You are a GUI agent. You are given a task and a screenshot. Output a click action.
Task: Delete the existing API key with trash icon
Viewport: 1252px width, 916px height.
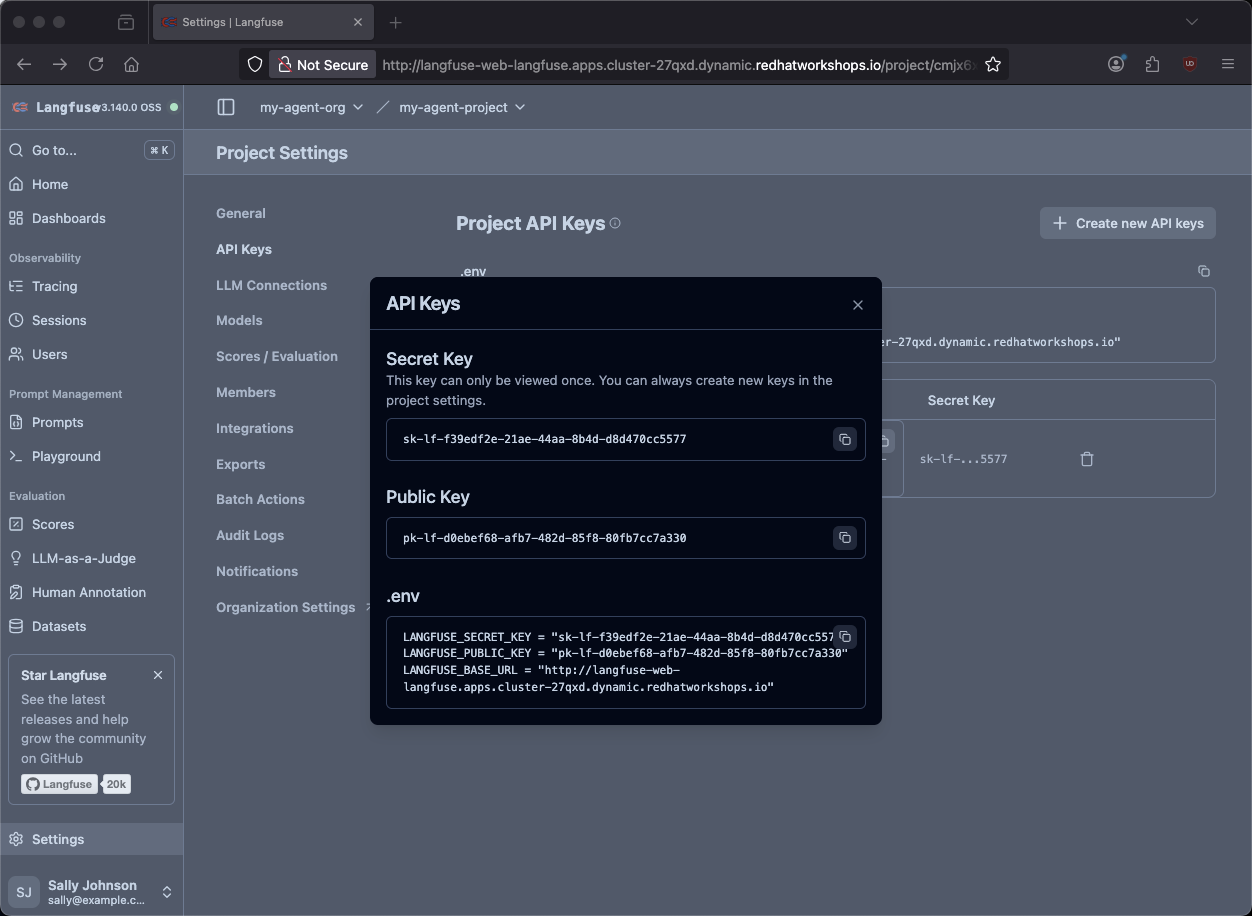coord(1087,459)
